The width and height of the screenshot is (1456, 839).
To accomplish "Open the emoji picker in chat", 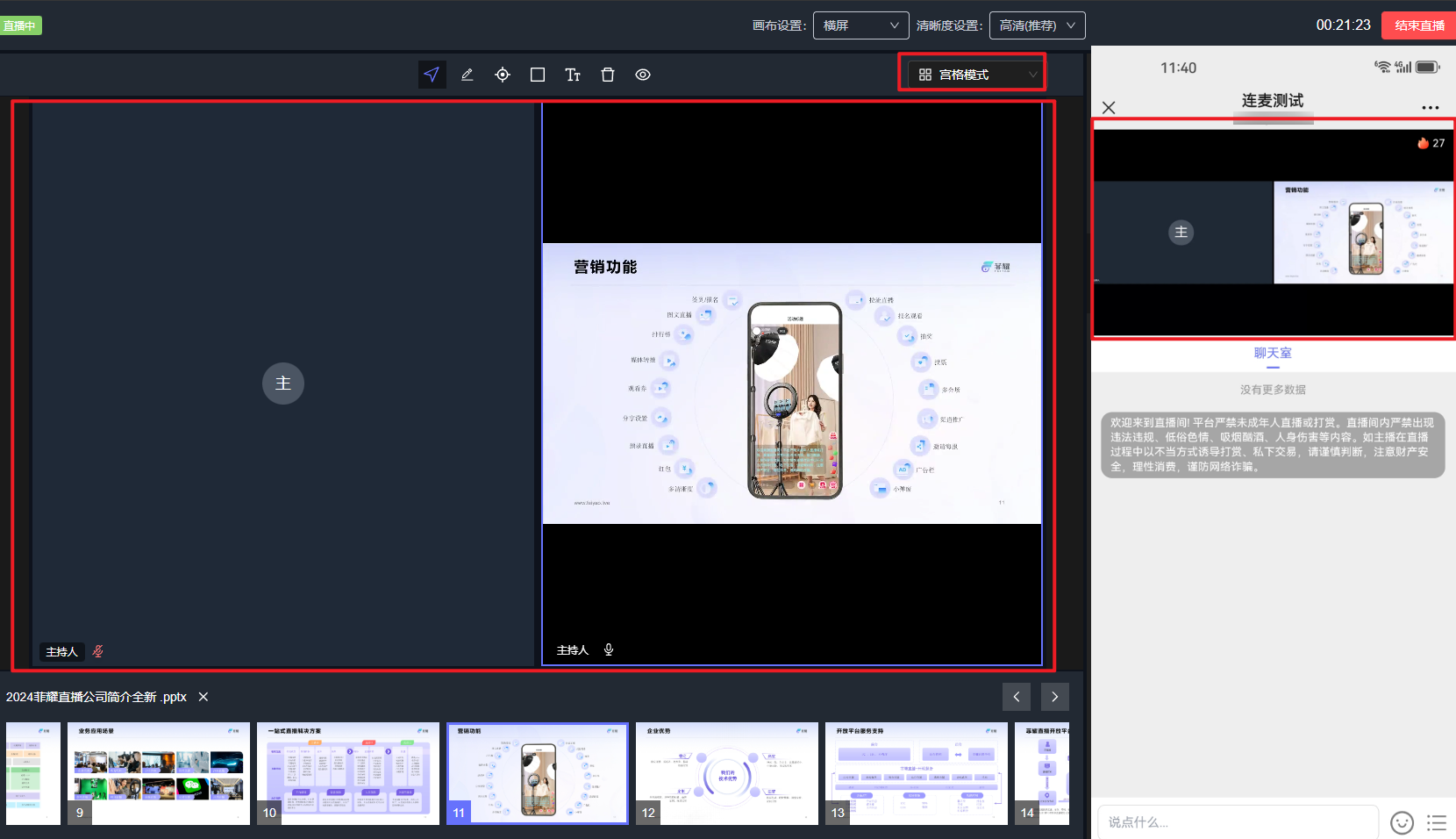I will tap(1402, 822).
